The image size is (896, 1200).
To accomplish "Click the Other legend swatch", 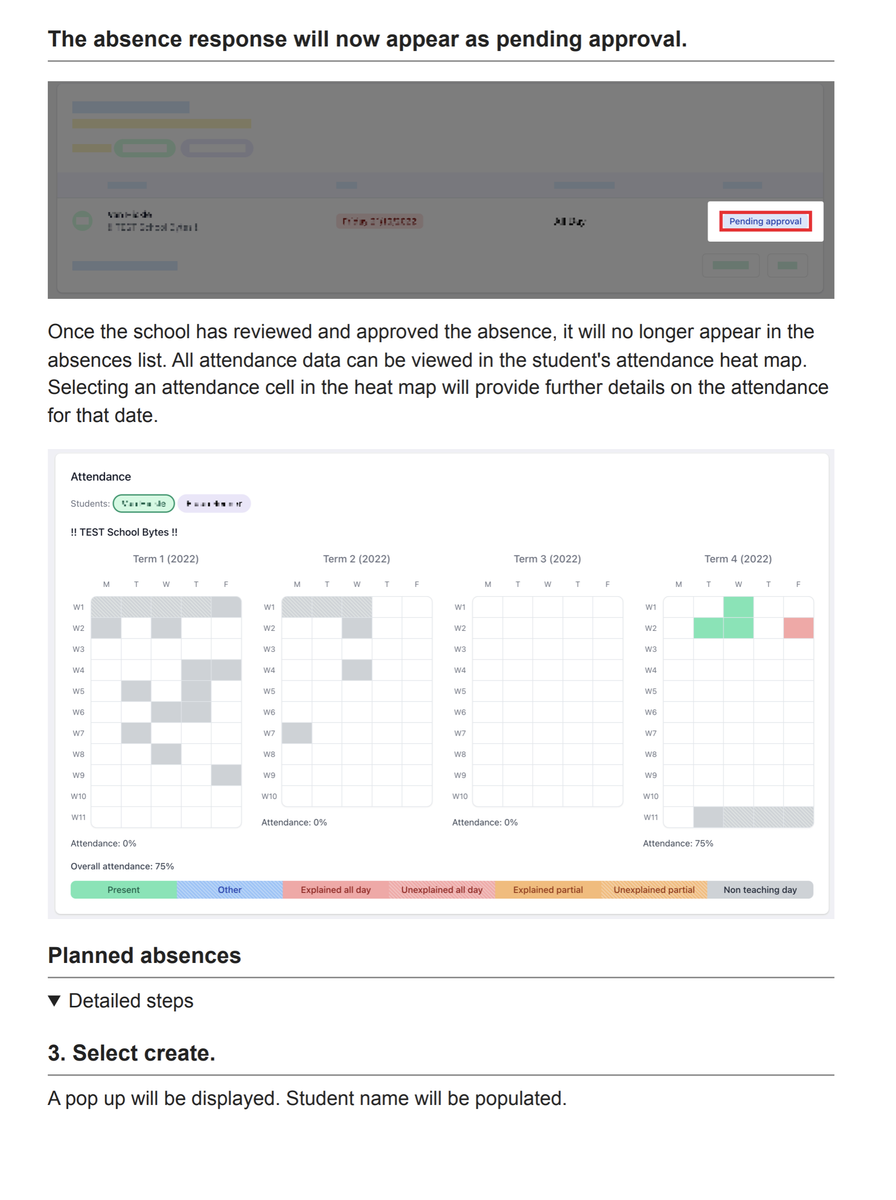I will tap(230, 890).
